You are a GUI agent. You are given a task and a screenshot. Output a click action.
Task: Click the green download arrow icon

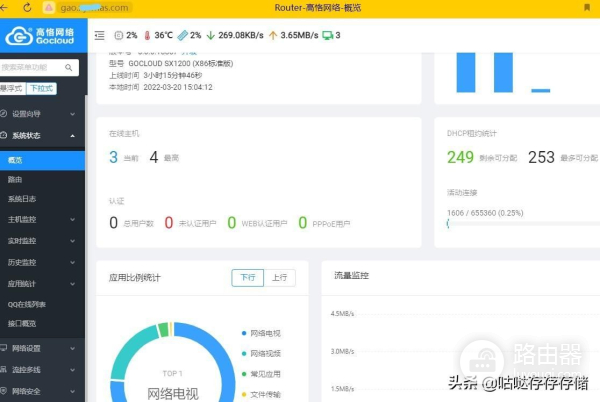point(210,36)
